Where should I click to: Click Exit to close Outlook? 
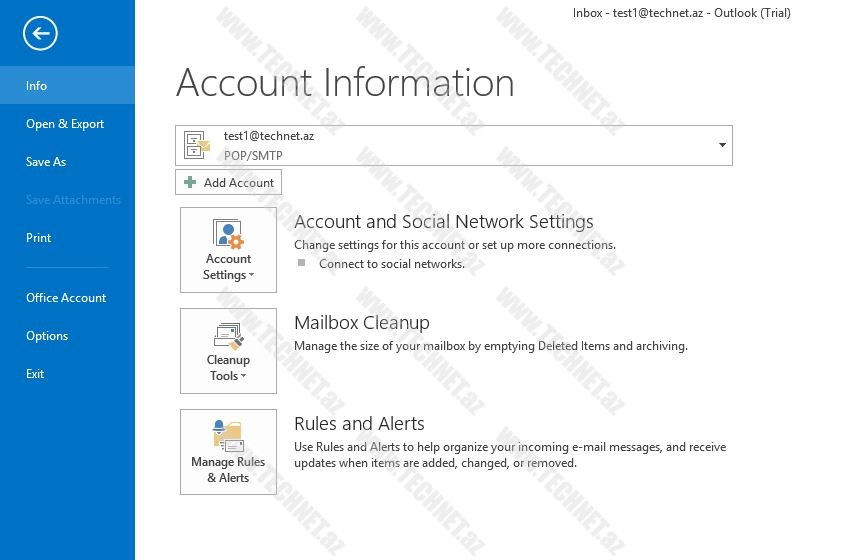(x=35, y=374)
